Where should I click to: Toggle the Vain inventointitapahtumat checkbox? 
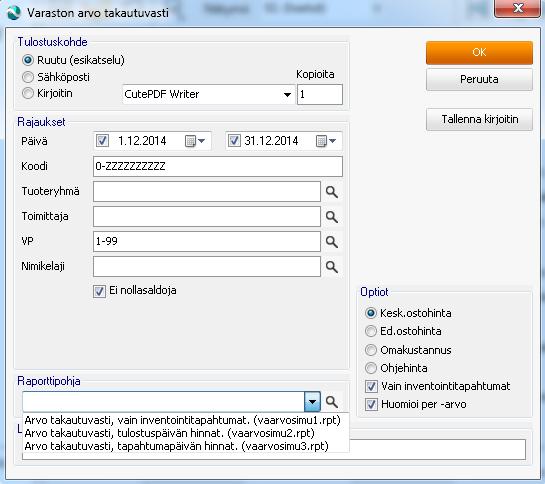pos(371,386)
